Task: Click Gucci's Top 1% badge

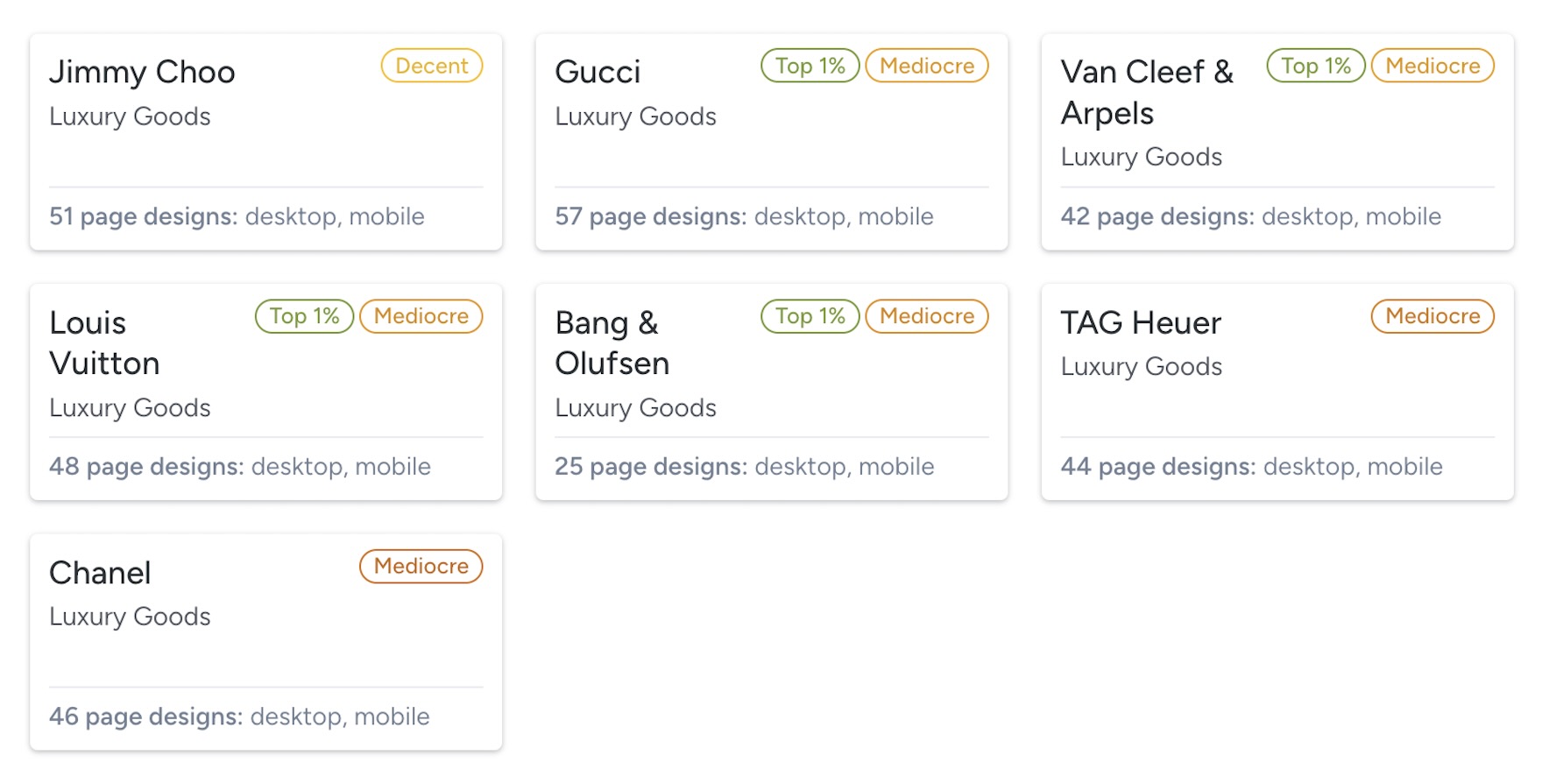Action: (810, 66)
